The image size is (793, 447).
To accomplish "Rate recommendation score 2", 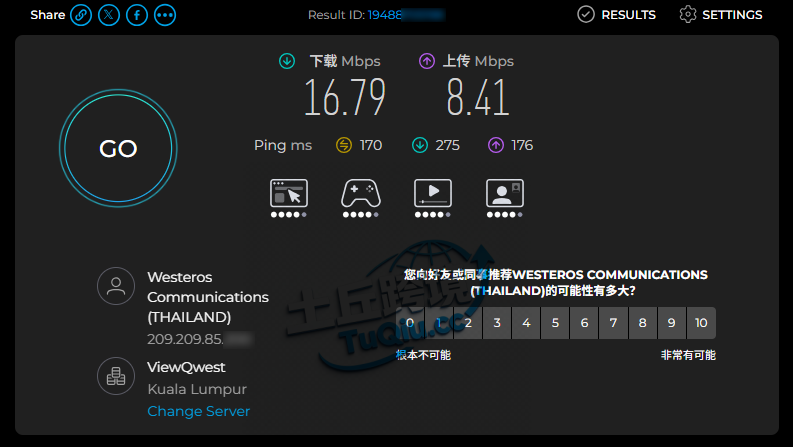I will [x=468, y=323].
